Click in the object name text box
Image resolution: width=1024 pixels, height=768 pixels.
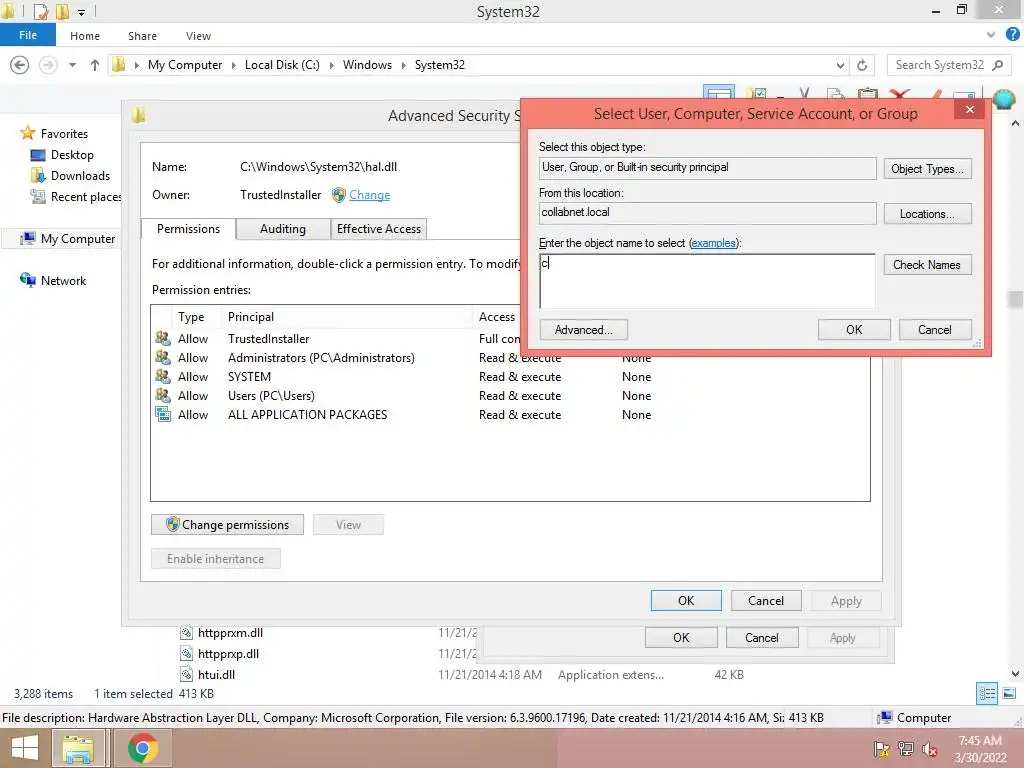707,281
